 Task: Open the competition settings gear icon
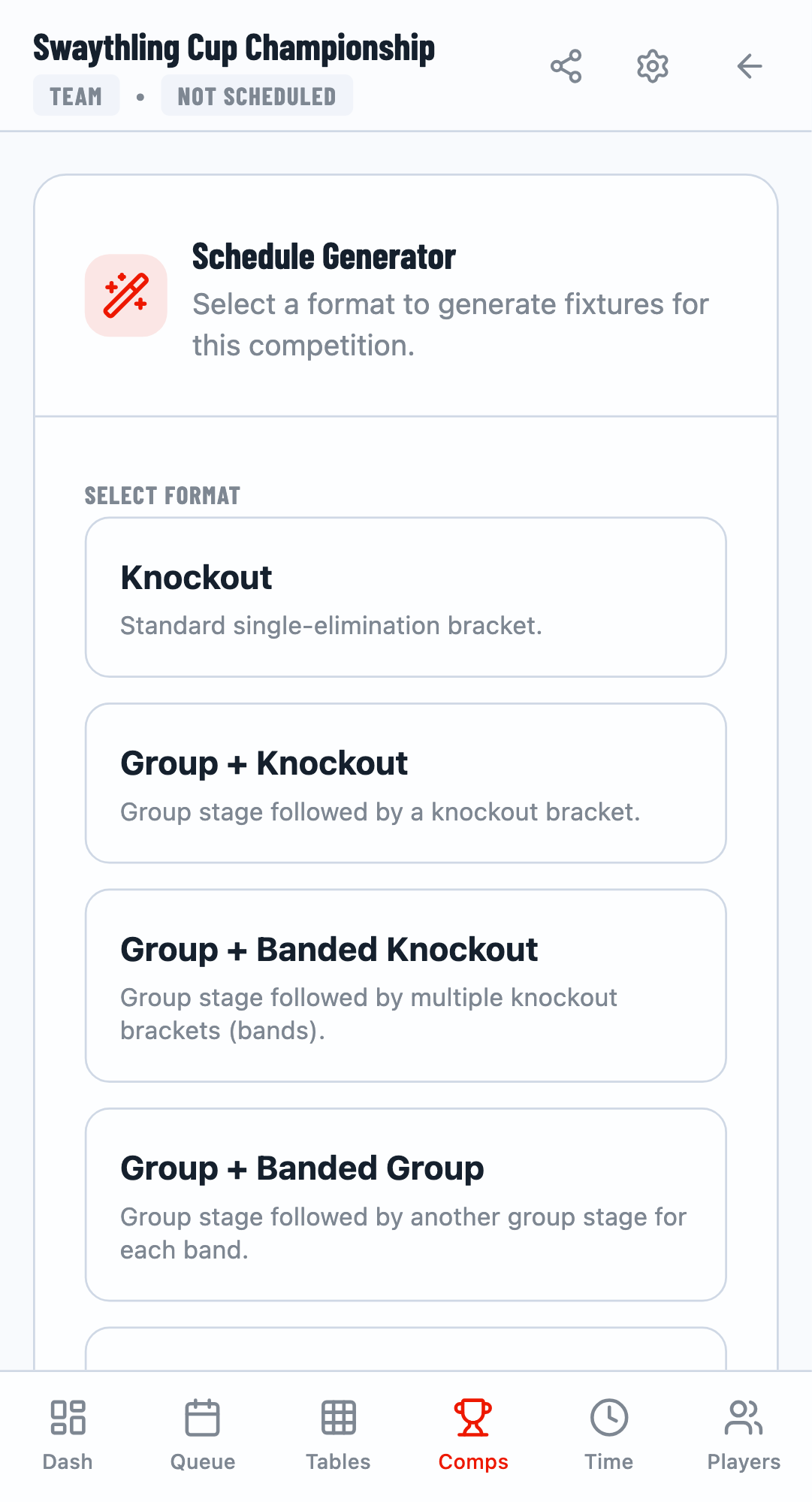[652, 66]
